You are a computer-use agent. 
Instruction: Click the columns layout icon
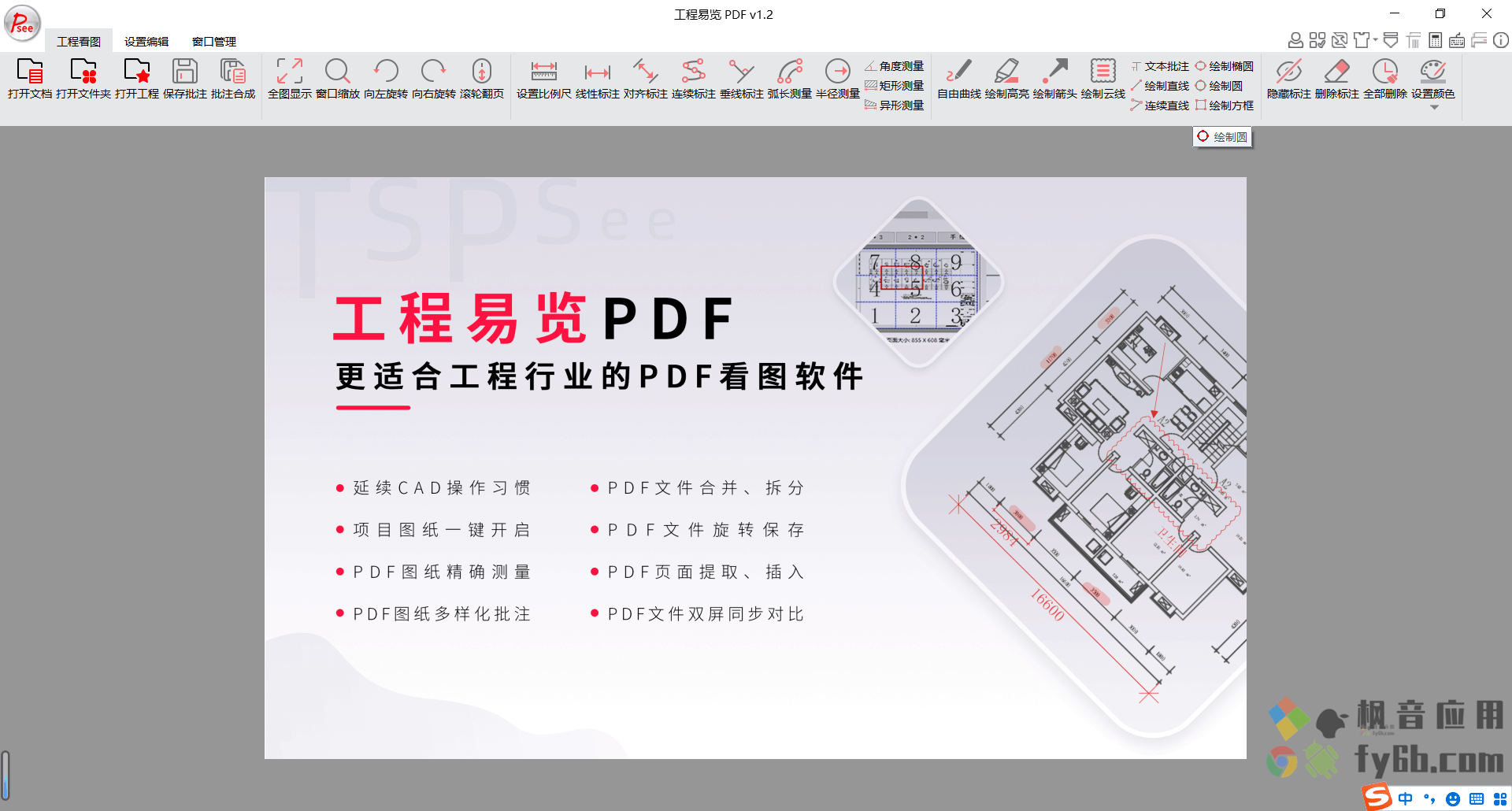coord(1414,40)
